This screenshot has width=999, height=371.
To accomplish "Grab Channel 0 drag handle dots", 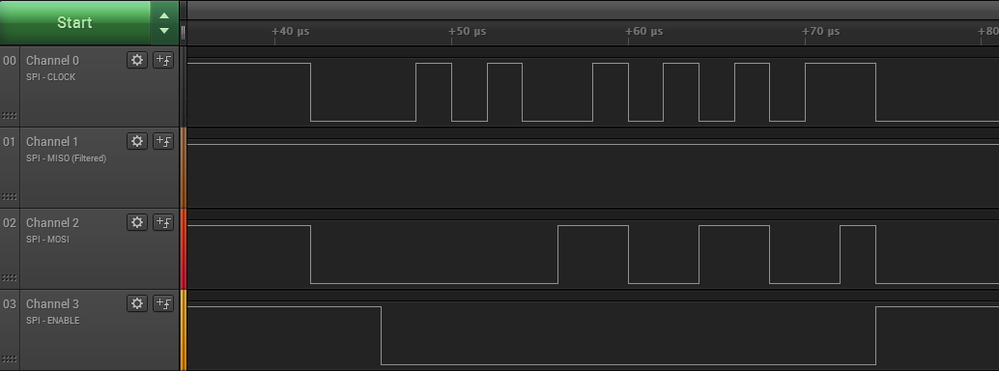I will coord(9,115).
